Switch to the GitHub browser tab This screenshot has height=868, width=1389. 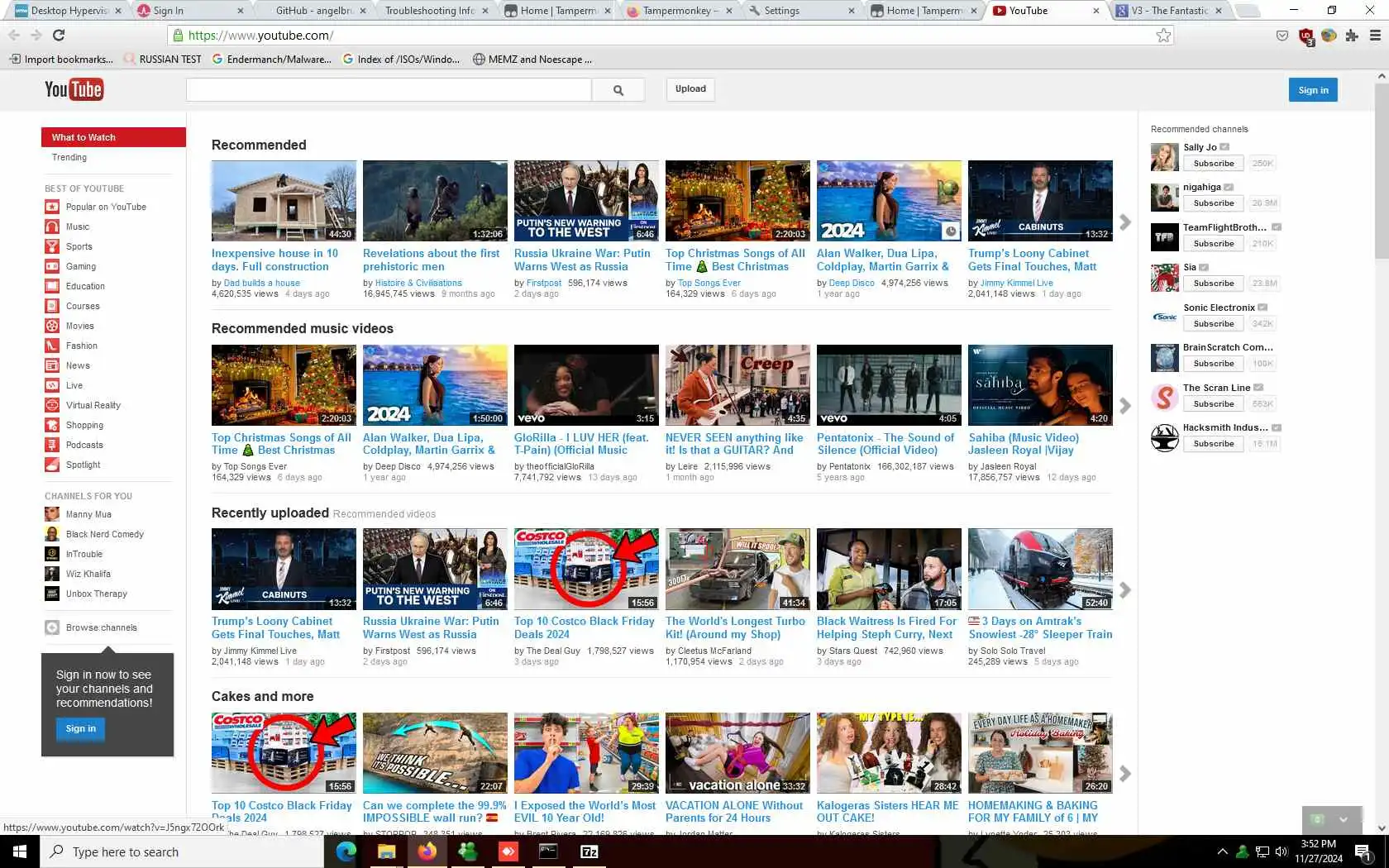314,11
